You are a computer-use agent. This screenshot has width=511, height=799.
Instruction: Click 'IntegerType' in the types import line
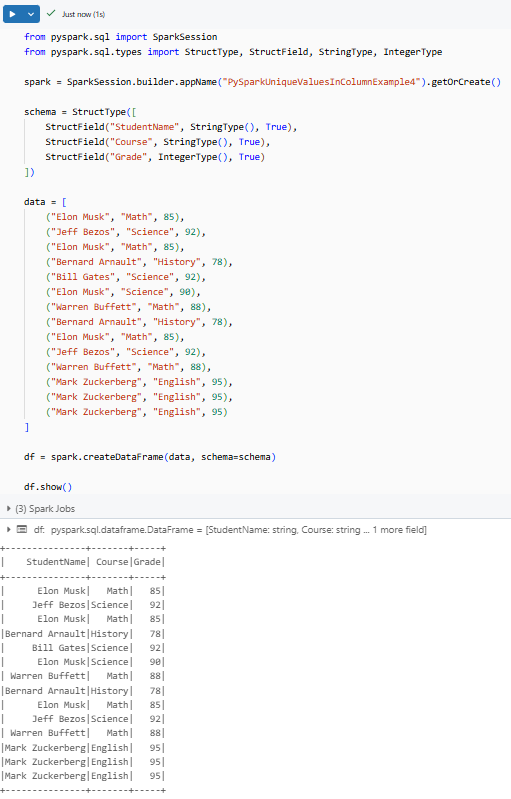pyautogui.click(x=413, y=52)
